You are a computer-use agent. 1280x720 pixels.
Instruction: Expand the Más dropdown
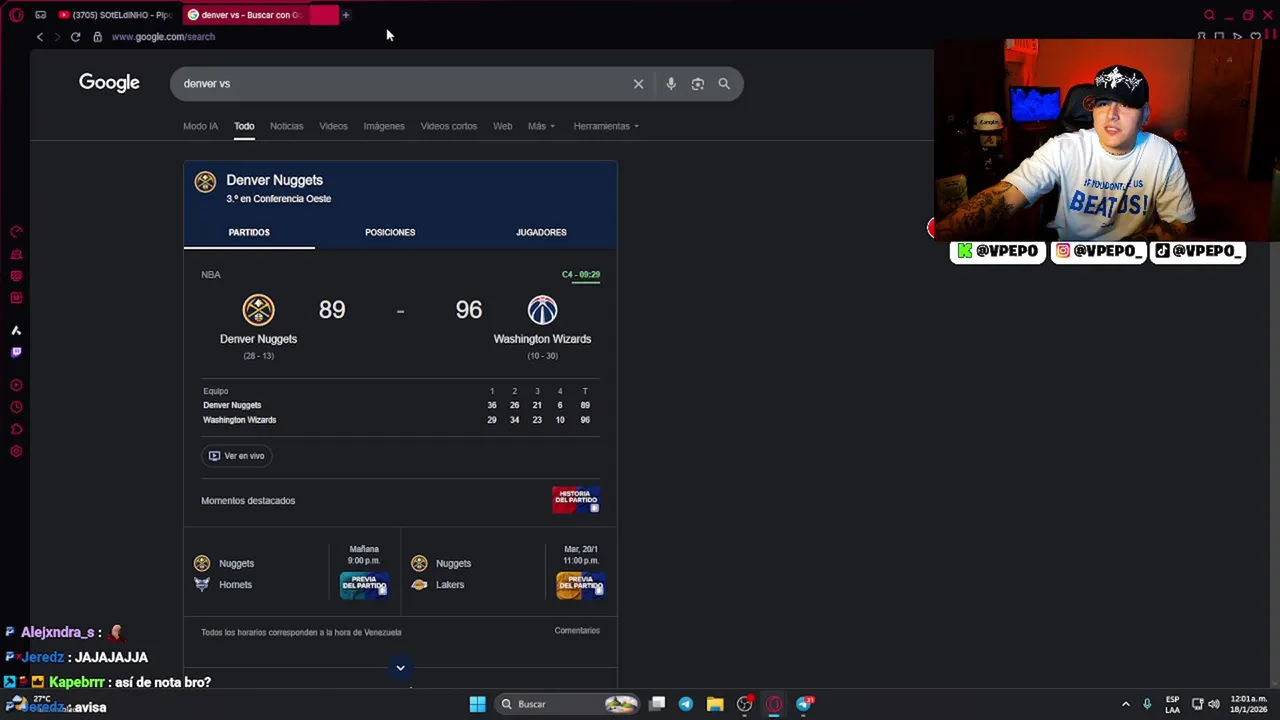541,126
